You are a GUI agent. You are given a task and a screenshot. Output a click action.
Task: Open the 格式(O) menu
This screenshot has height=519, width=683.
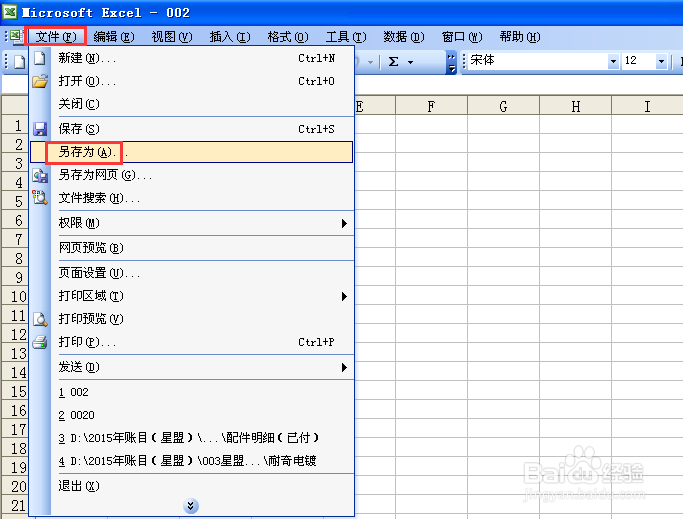[288, 37]
